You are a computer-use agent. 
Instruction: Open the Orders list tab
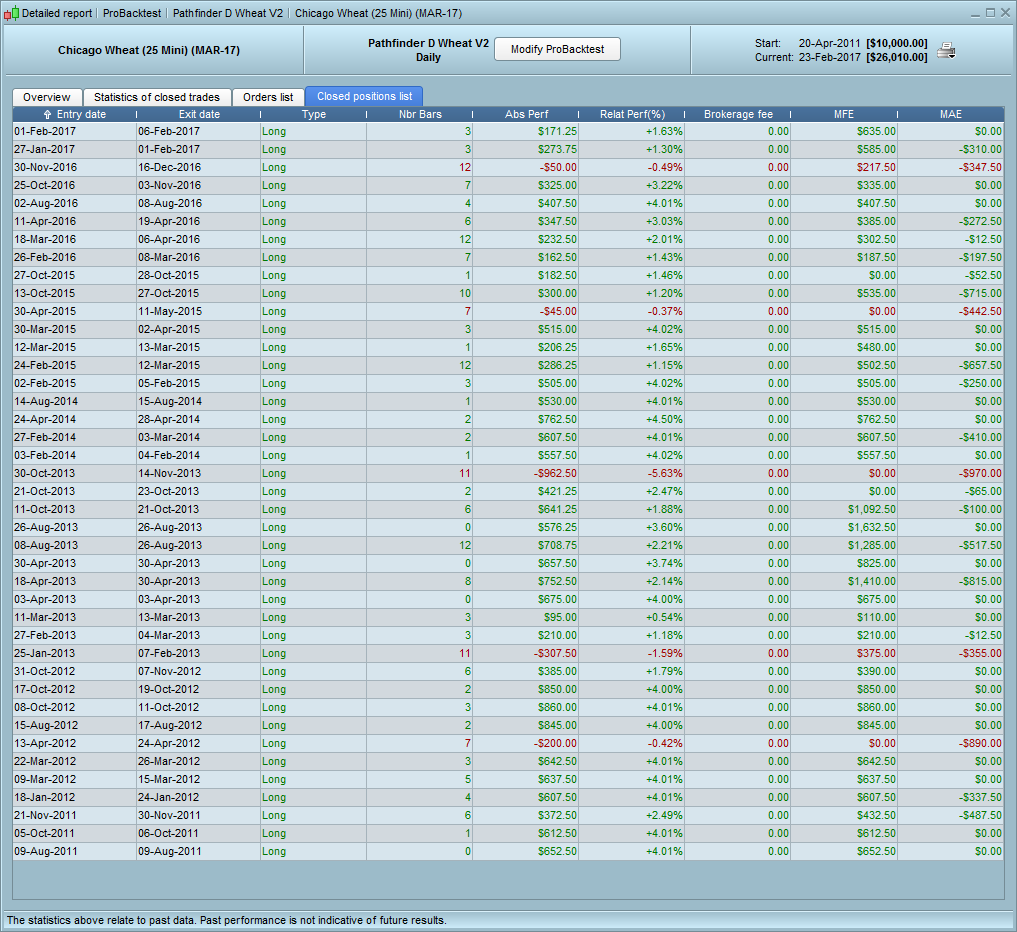[268, 97]
